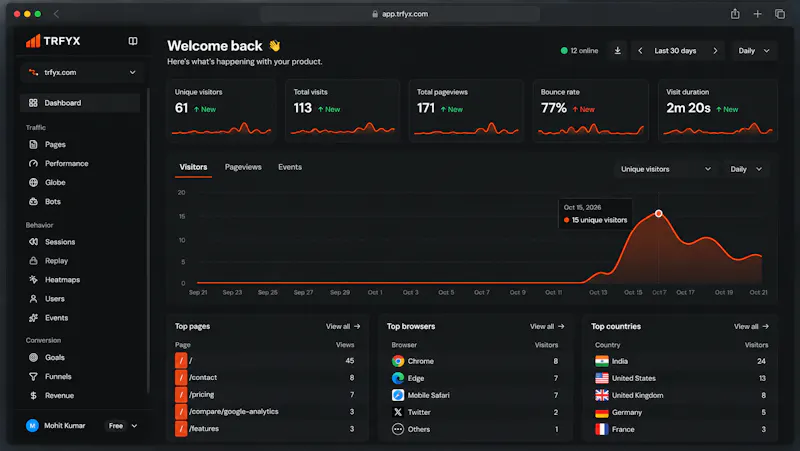Open the Dashboard grid icon
This screenshot has height=451, width=800.
point(33,103)
